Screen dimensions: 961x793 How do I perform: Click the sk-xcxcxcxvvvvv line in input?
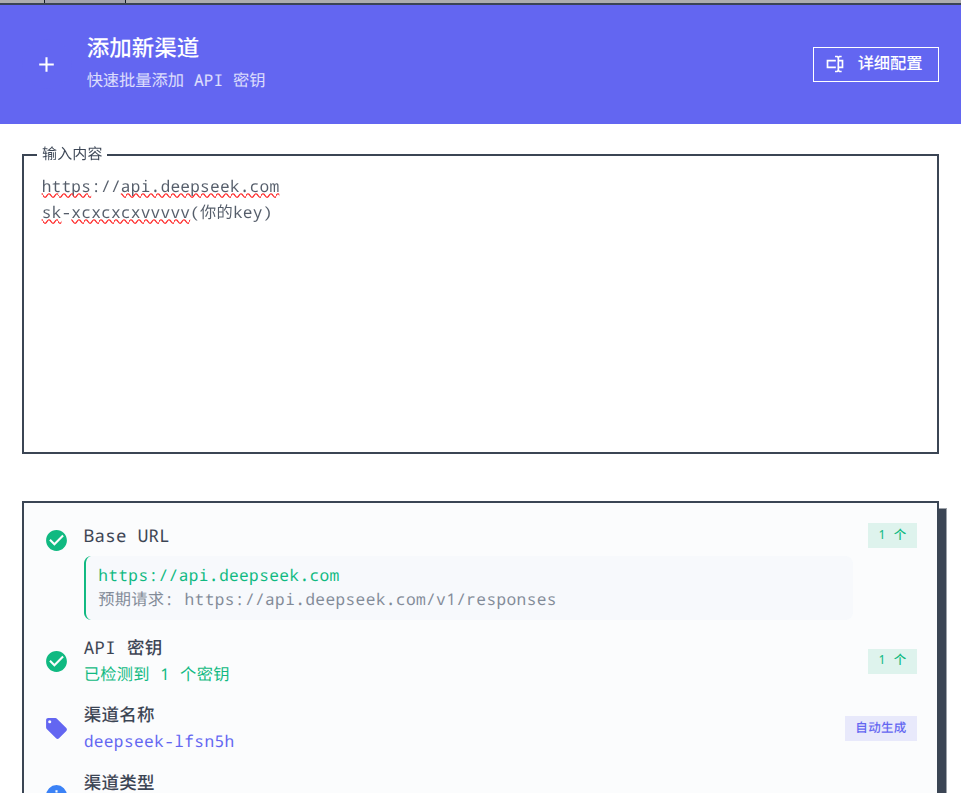point(156,213)
